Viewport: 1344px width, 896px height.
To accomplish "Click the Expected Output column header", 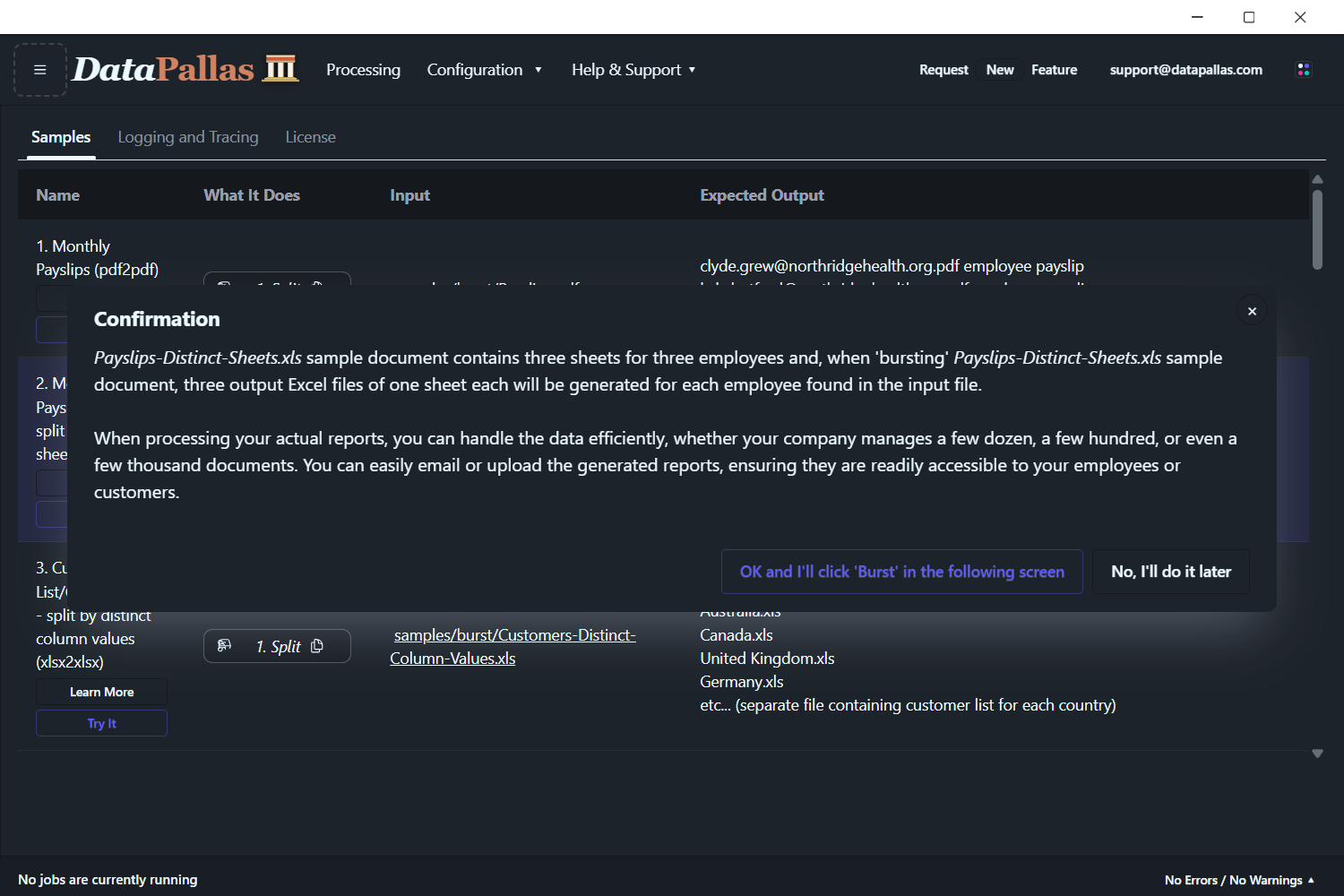I will pyautogui.click(x=762, y=195).
